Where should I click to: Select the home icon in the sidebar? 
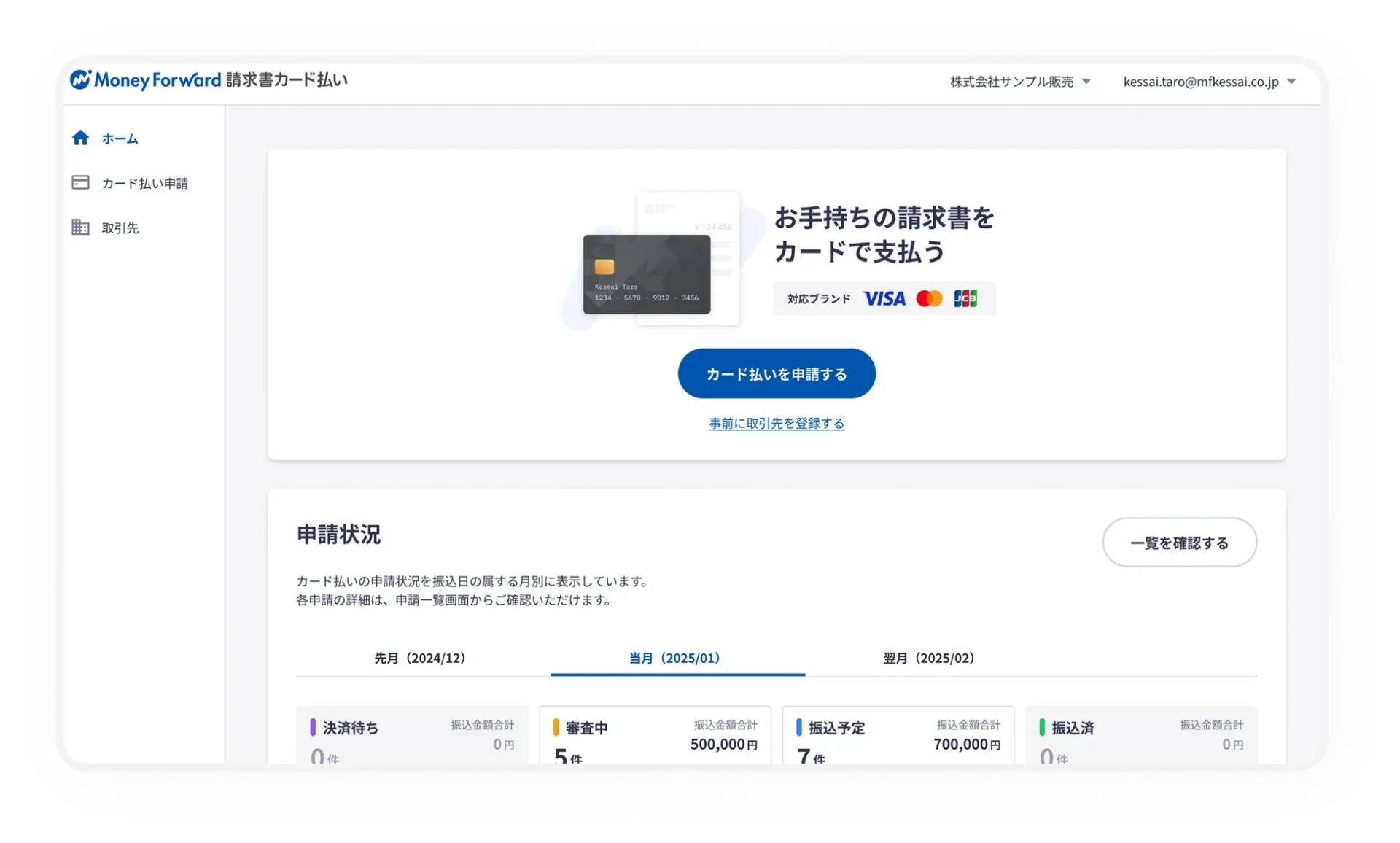[x=80, y=137]
